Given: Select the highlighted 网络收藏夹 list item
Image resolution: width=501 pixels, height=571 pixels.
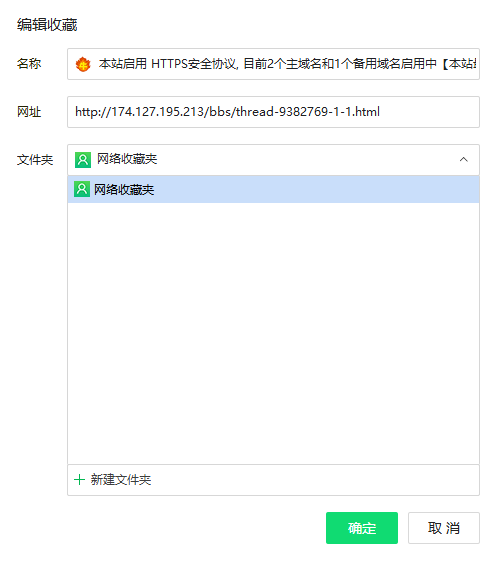Looking at the screenshot, I should 273,189.
